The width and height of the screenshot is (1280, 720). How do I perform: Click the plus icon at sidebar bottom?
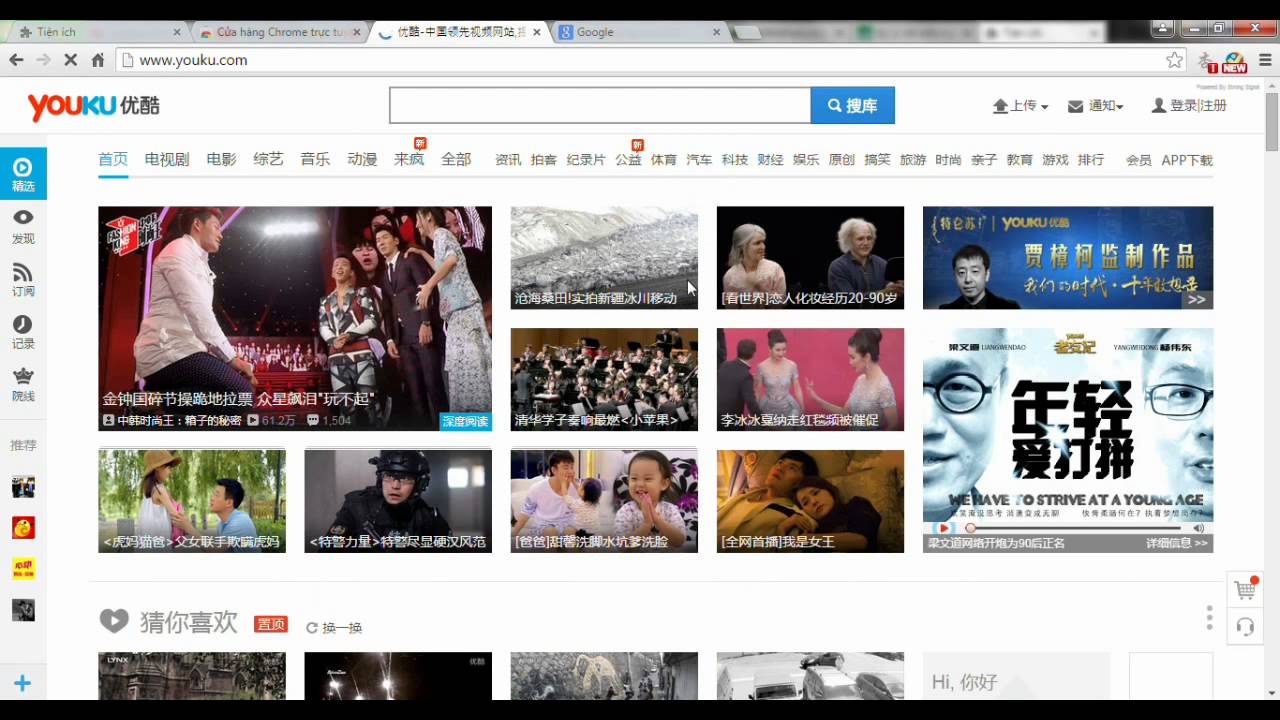(22, 684)
